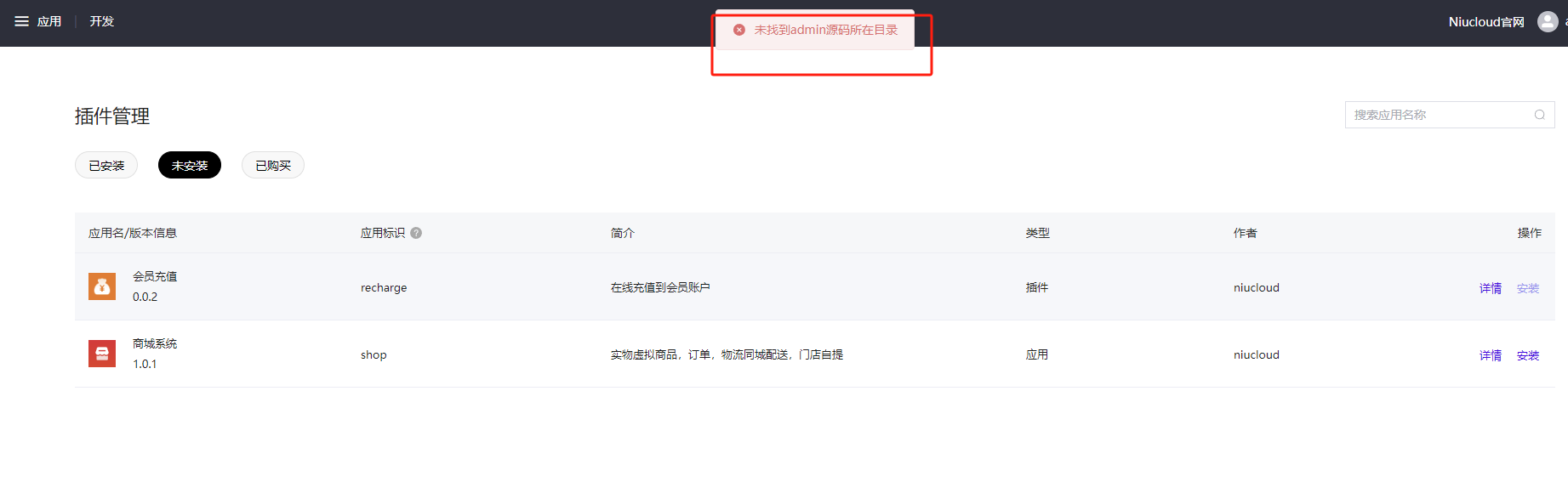Click the user avatar icon
This screenshot has height=493, width=1568.
pyautogui.click(x=1548, y=22)
